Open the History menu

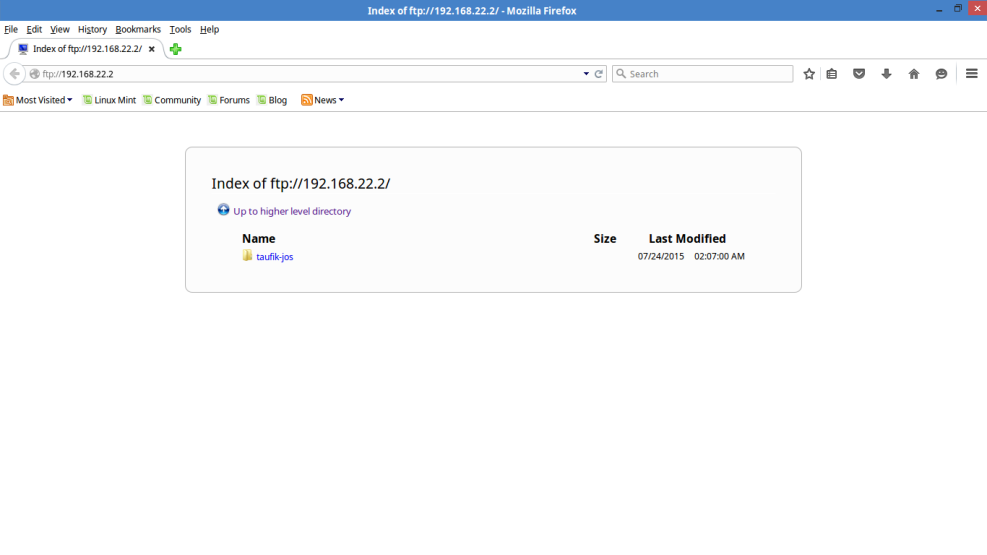point(92,30)
